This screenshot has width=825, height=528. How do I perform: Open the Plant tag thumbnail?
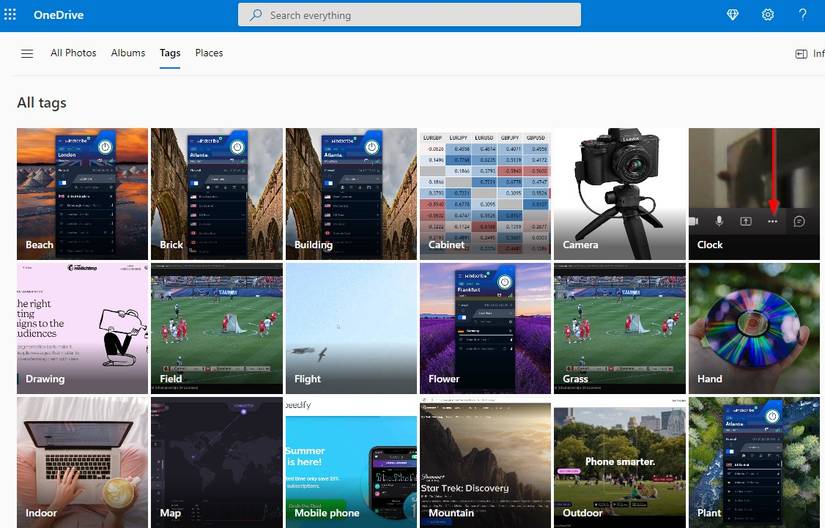[754, 462]
